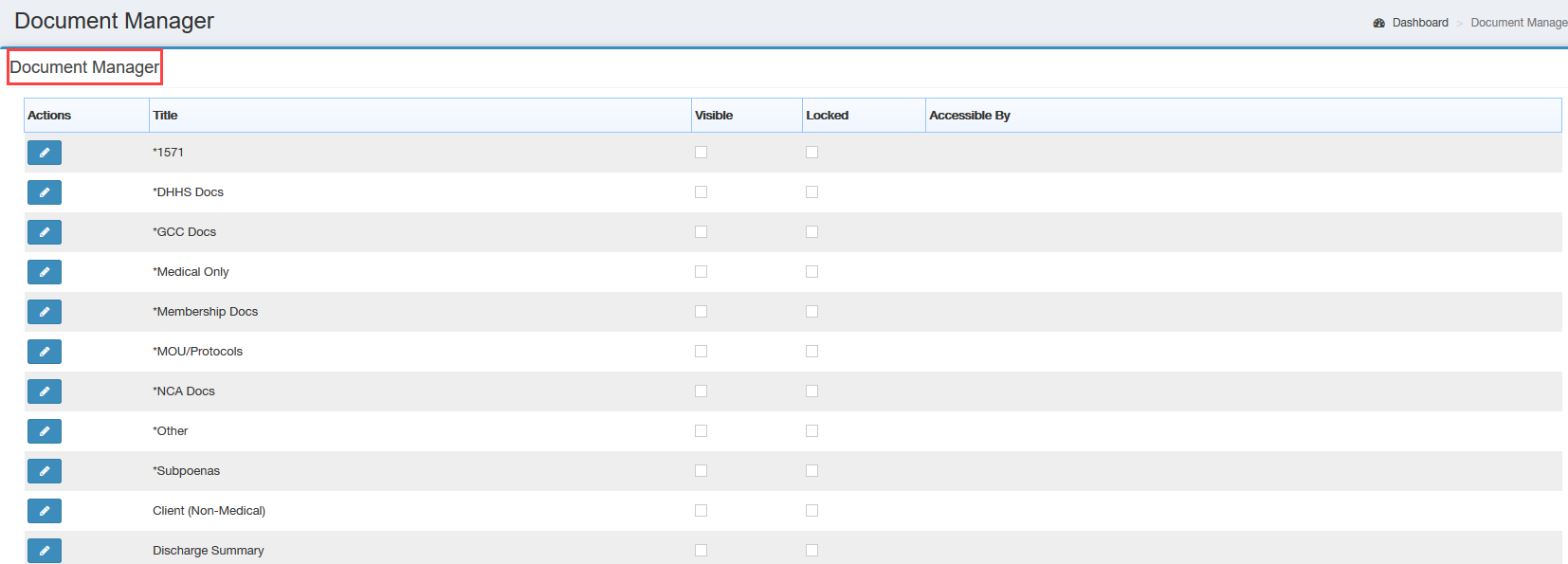Click the pencil icon beside *Membership Docs
This screenshot has width=1568, height=564.
[x=45, y=312]
